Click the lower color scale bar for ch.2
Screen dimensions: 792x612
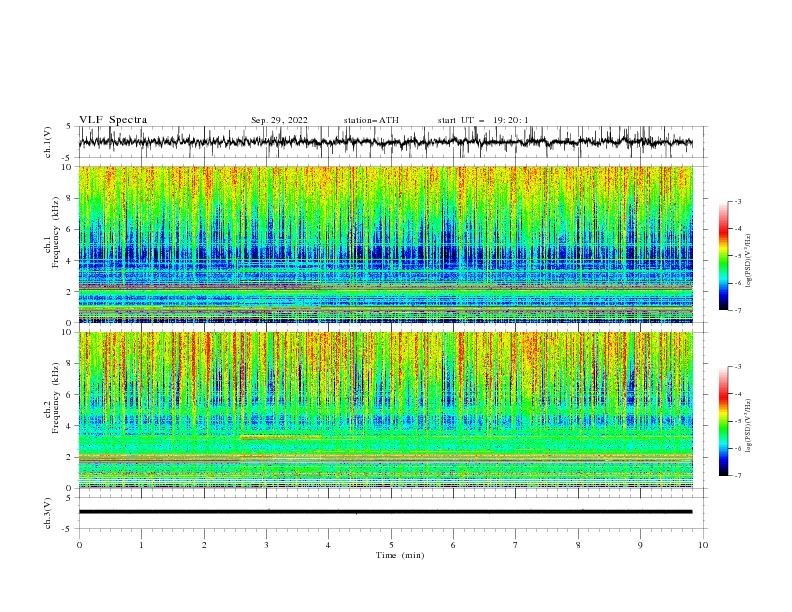(x=723, y=421)
